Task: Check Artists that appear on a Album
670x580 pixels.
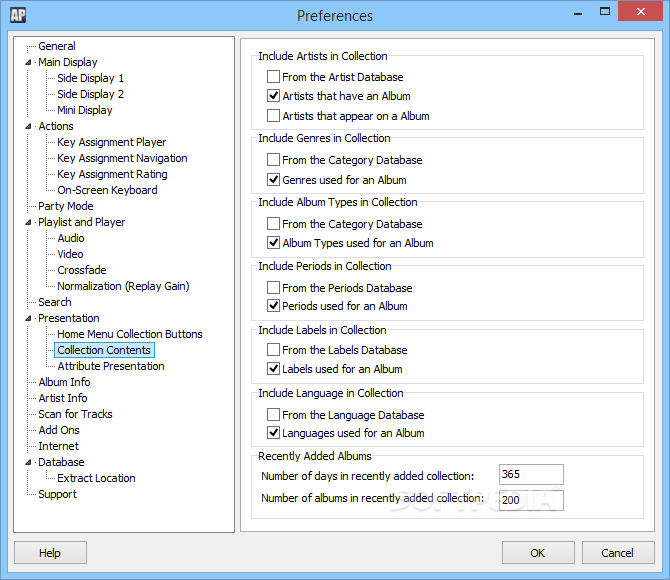Action: [x=273, y=116]
